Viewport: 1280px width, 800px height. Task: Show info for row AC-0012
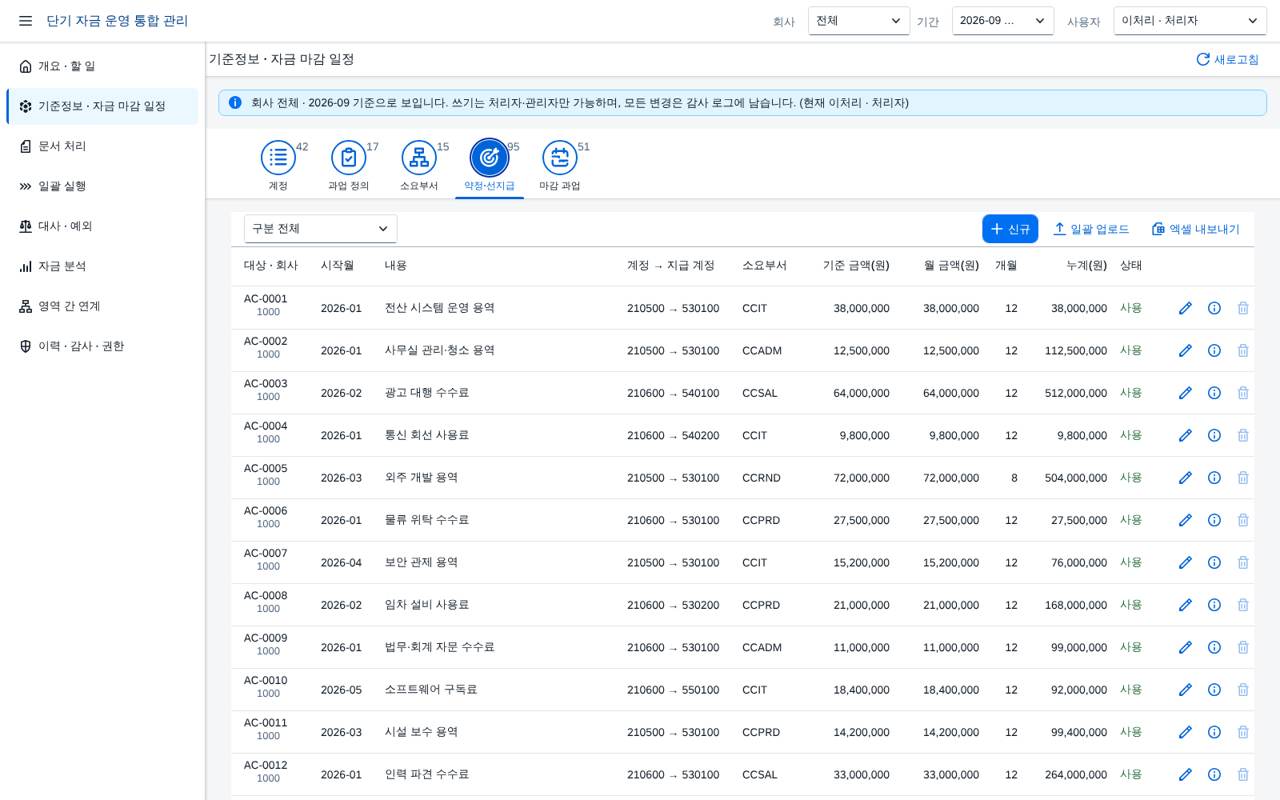point(1214,774)
